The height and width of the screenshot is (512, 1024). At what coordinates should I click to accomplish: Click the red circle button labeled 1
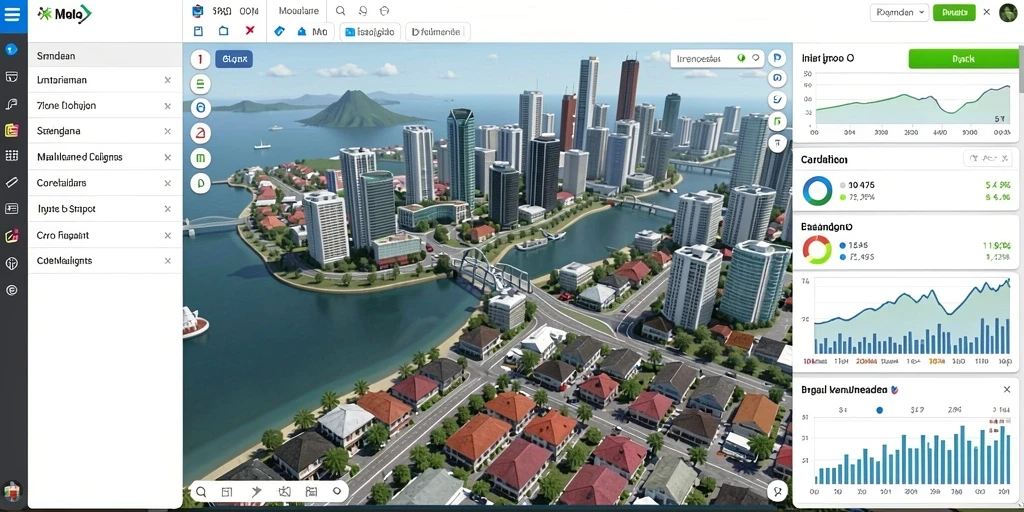click(x=200, y=60)
